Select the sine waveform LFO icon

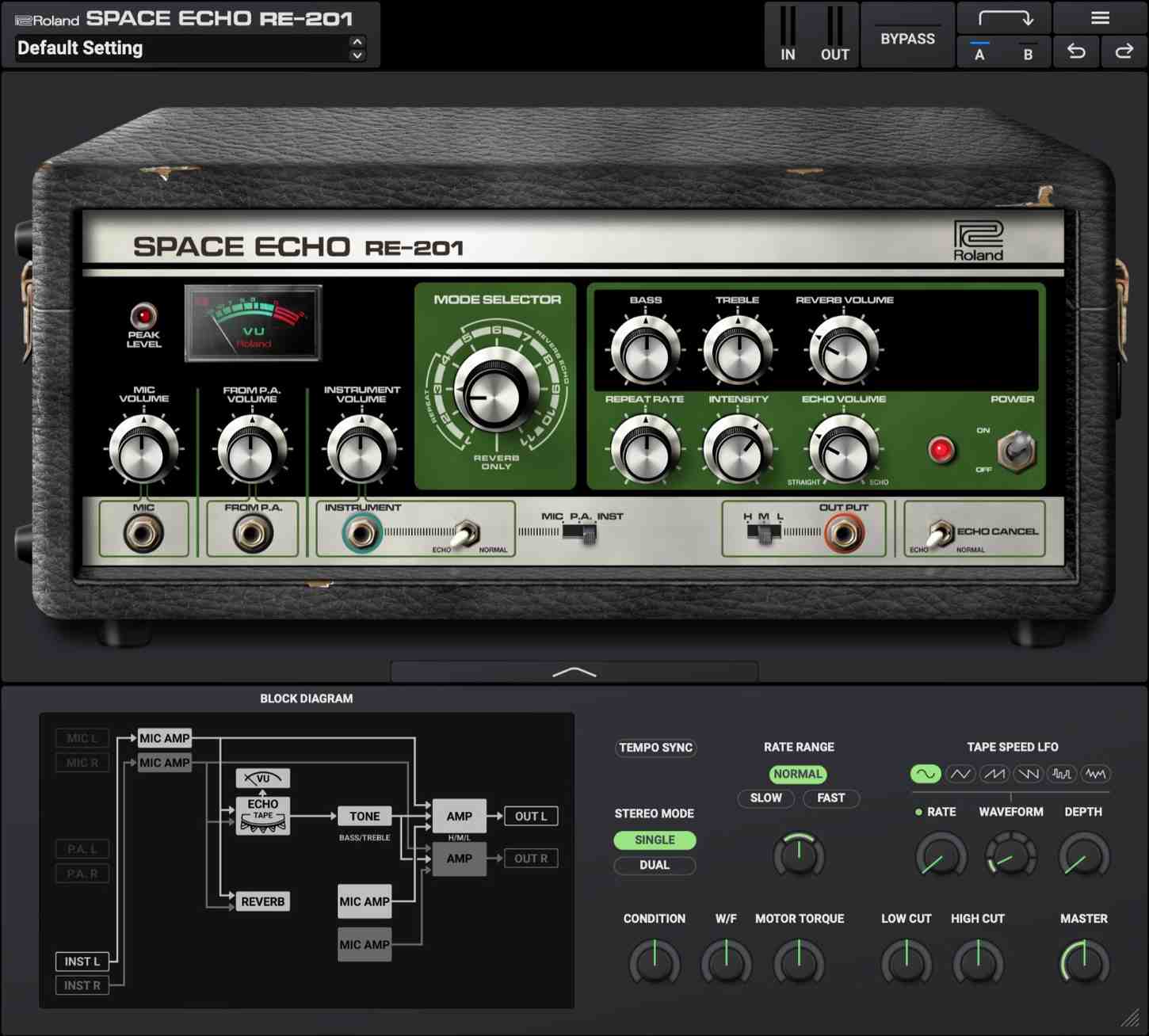926,774
